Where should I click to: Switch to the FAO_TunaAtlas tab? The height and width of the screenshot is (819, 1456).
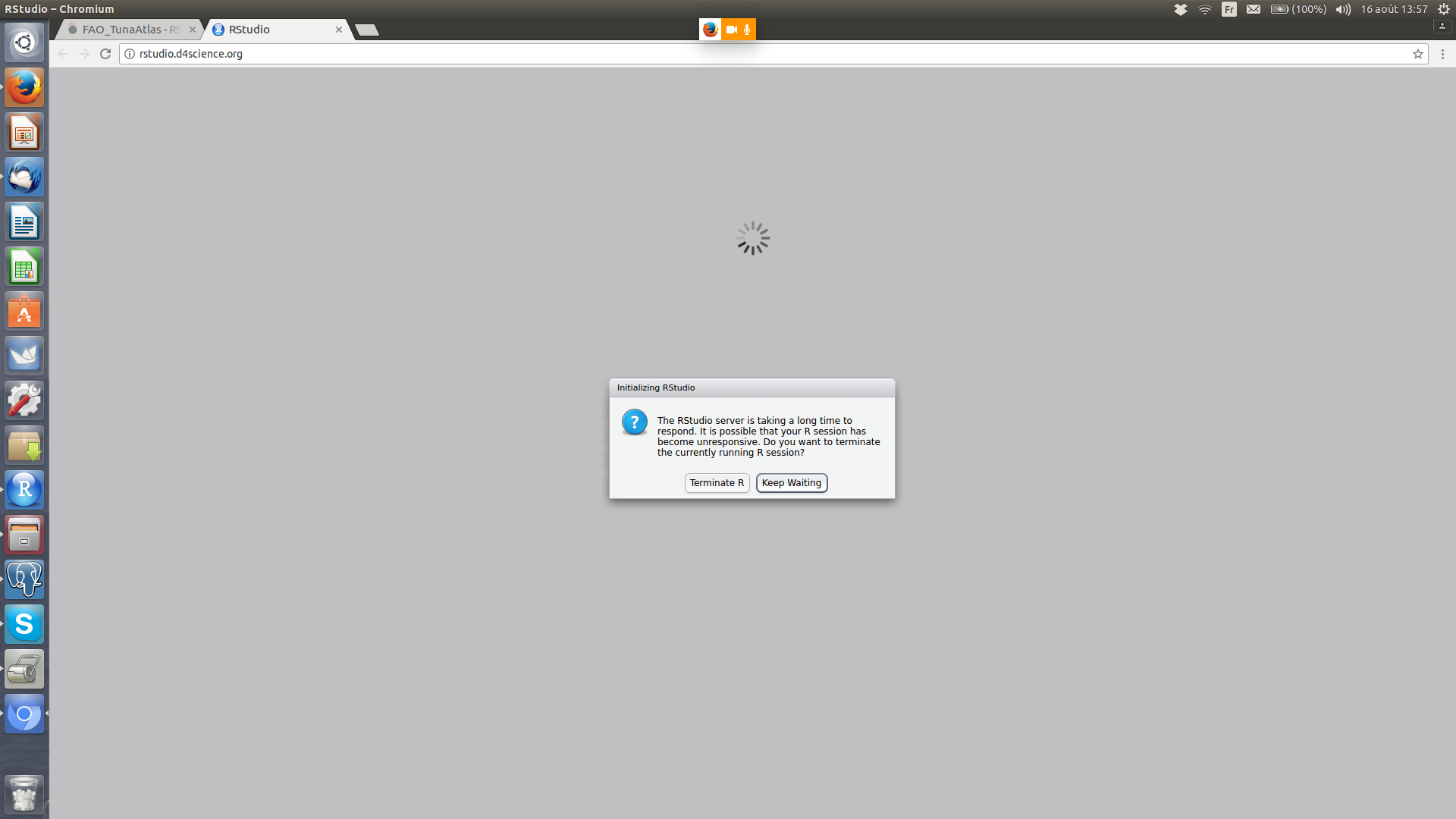(130, 30)
